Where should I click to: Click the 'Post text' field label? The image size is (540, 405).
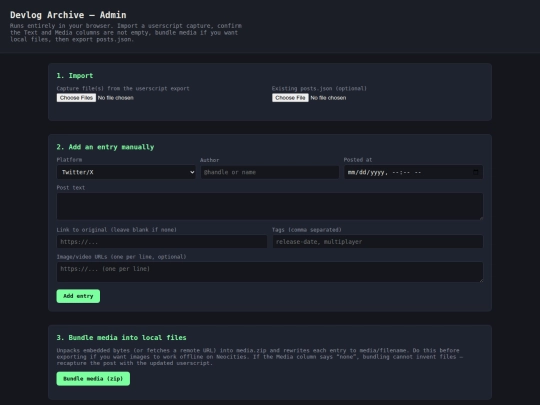71,188
